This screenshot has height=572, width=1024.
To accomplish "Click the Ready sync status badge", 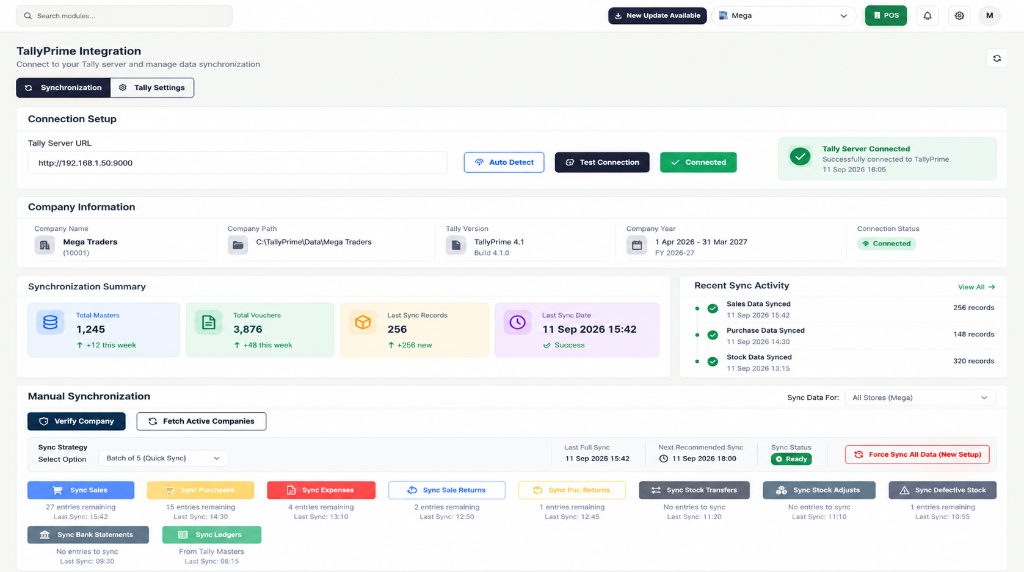I will (791, 459).
